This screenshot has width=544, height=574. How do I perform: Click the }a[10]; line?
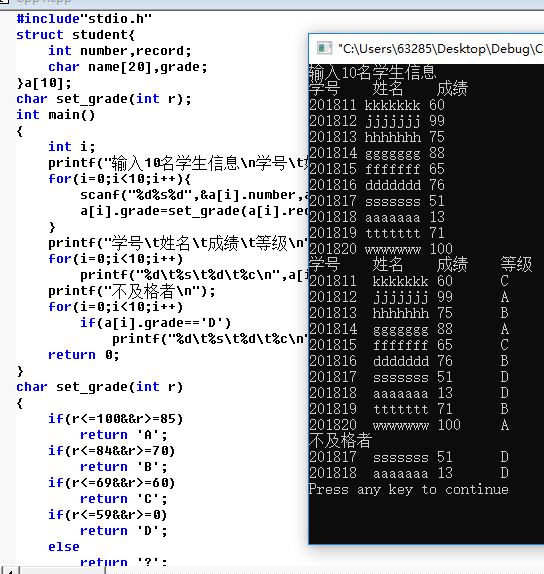tap(44, 83)
